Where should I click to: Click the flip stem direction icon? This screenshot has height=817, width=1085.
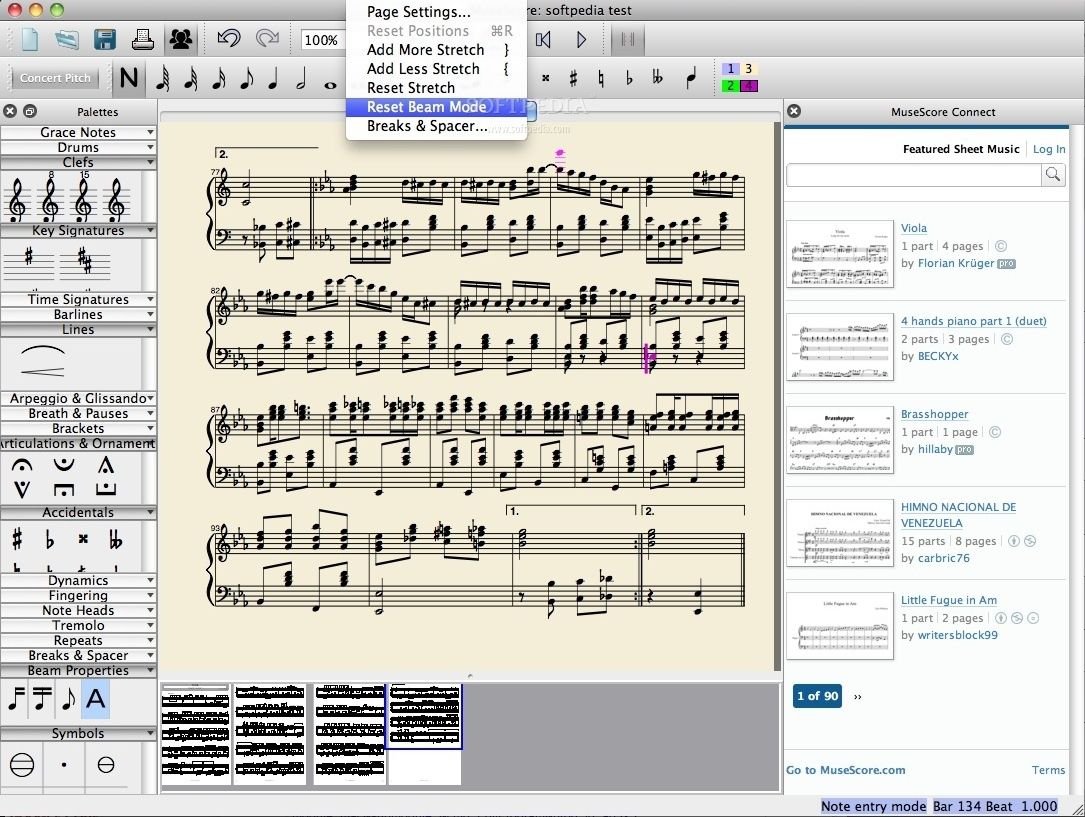[690, 79]
